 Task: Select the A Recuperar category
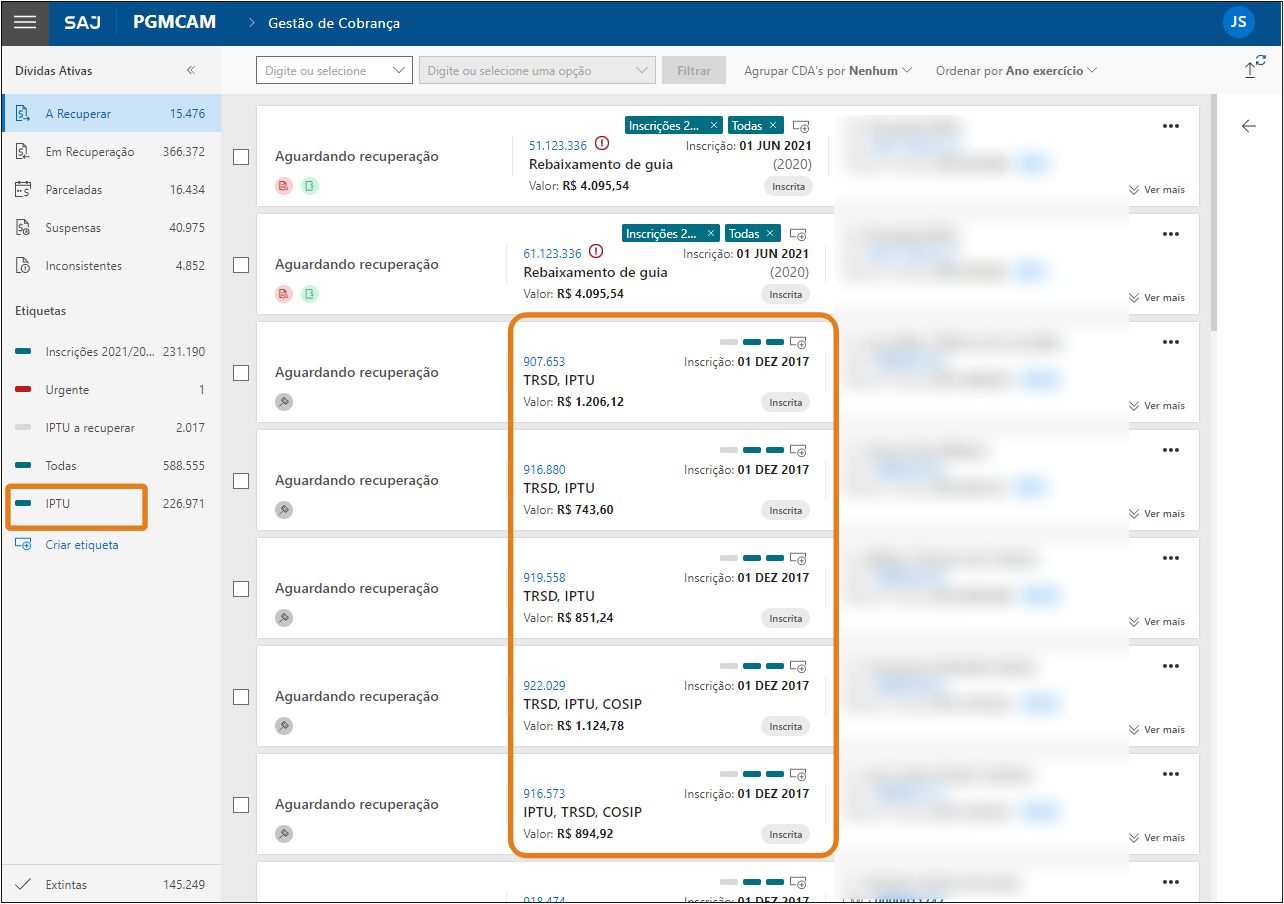(x=111, y=114)
